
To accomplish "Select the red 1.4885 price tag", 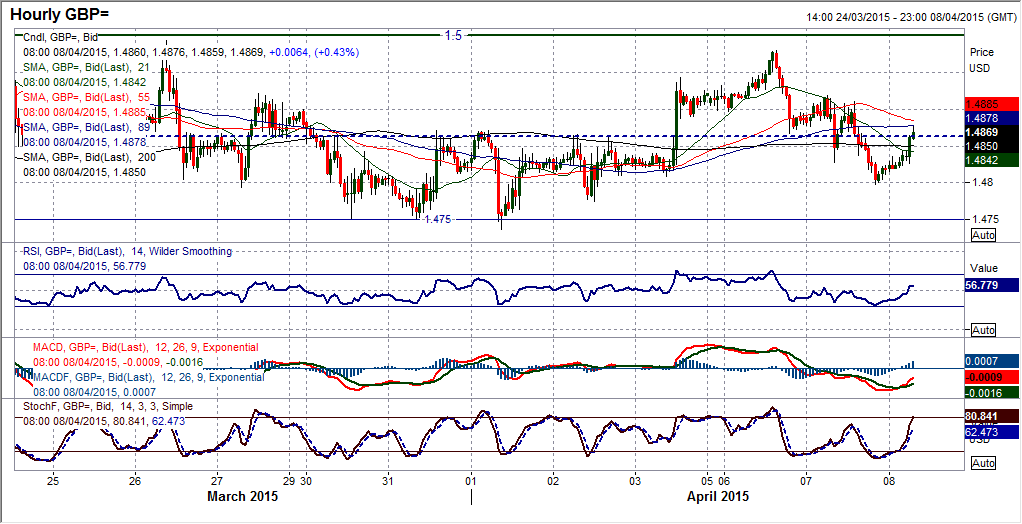I will click(991, 104).
